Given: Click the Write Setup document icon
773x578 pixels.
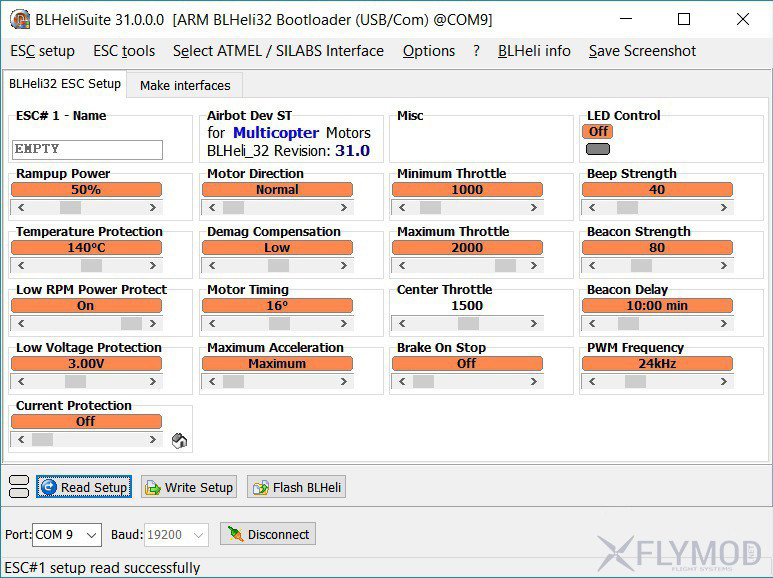Looking at the screenshot, I should 152,488.
